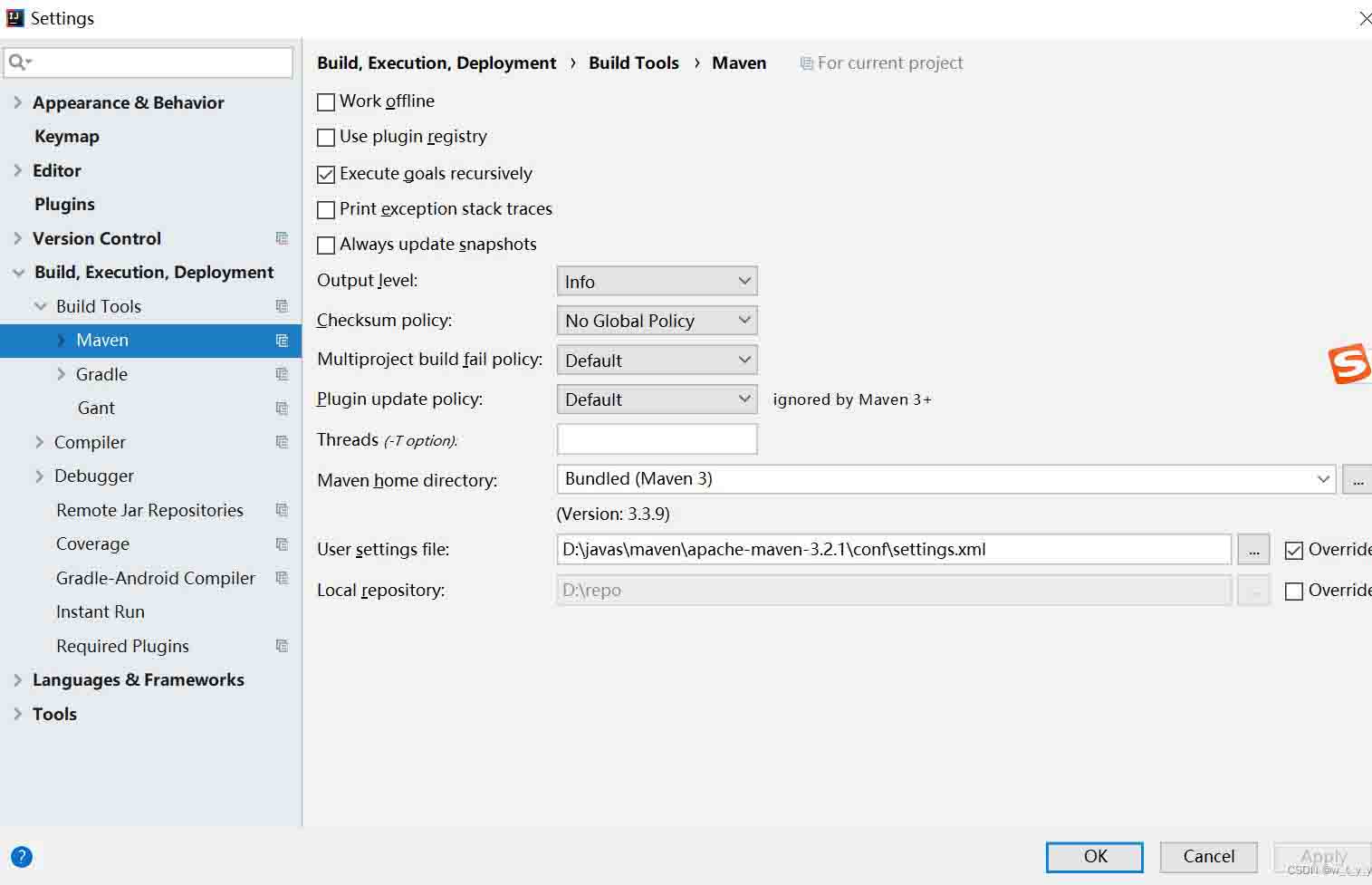Select Gradle-Android Compiler item
Viewport: 1372px width, 885px height.
point(156,578)
